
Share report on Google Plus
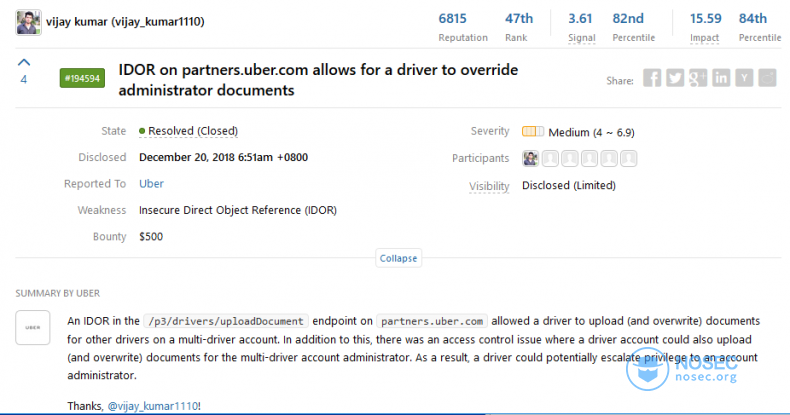point(698,79)
